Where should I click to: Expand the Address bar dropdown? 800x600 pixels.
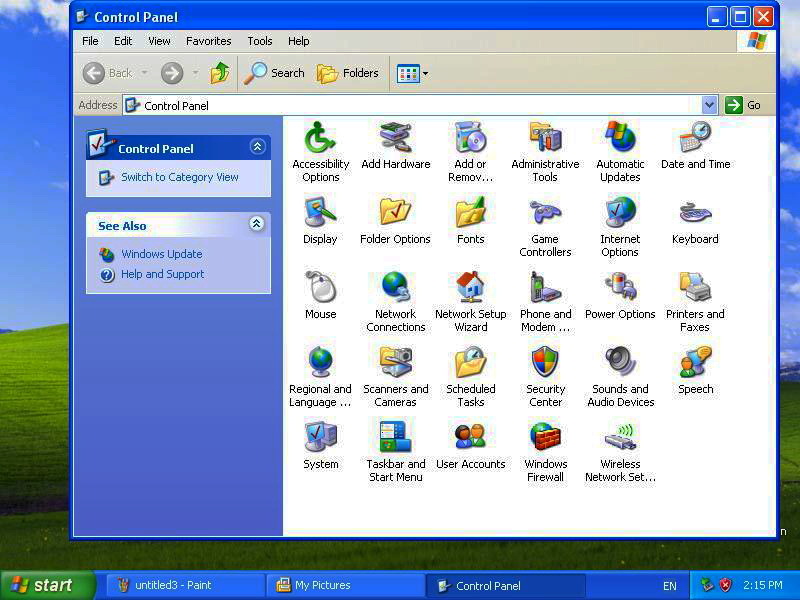709,105
